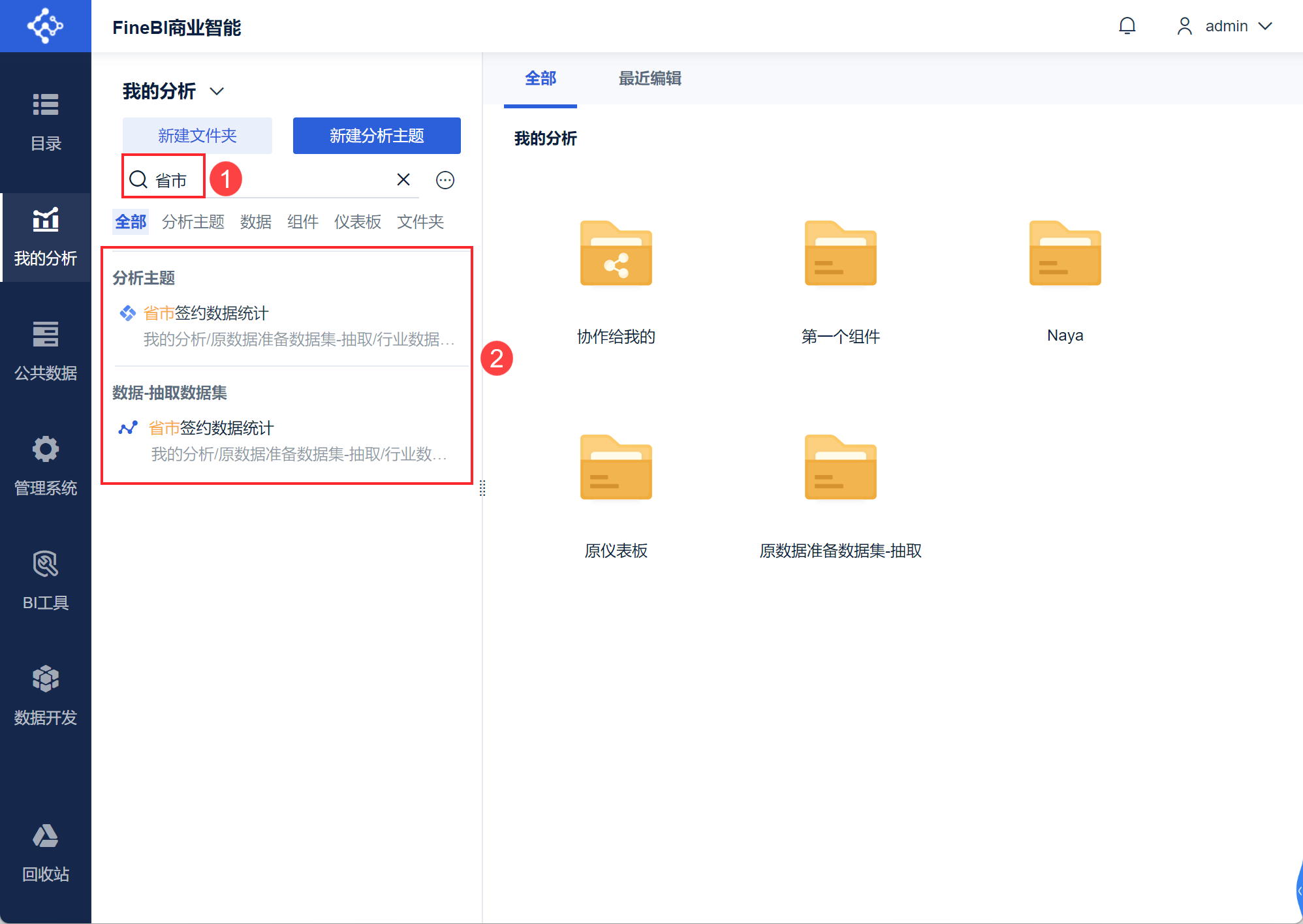Filter search results by 分析主题
Viewport: 1303px width, 924px height.
pyautogui.click(x=193, y=222)
